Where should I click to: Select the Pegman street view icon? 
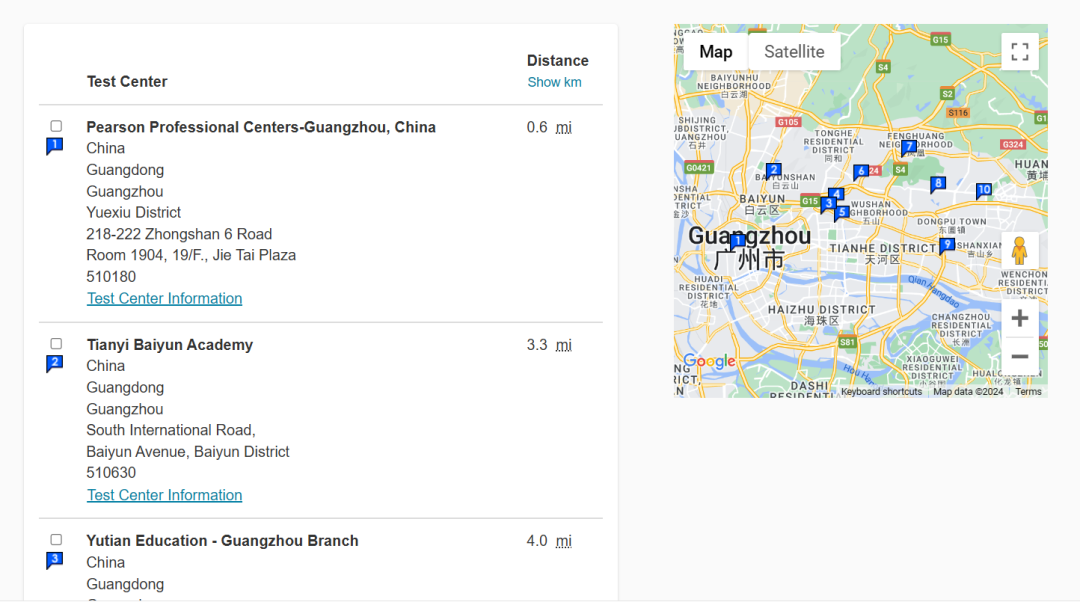[1020, 250]
